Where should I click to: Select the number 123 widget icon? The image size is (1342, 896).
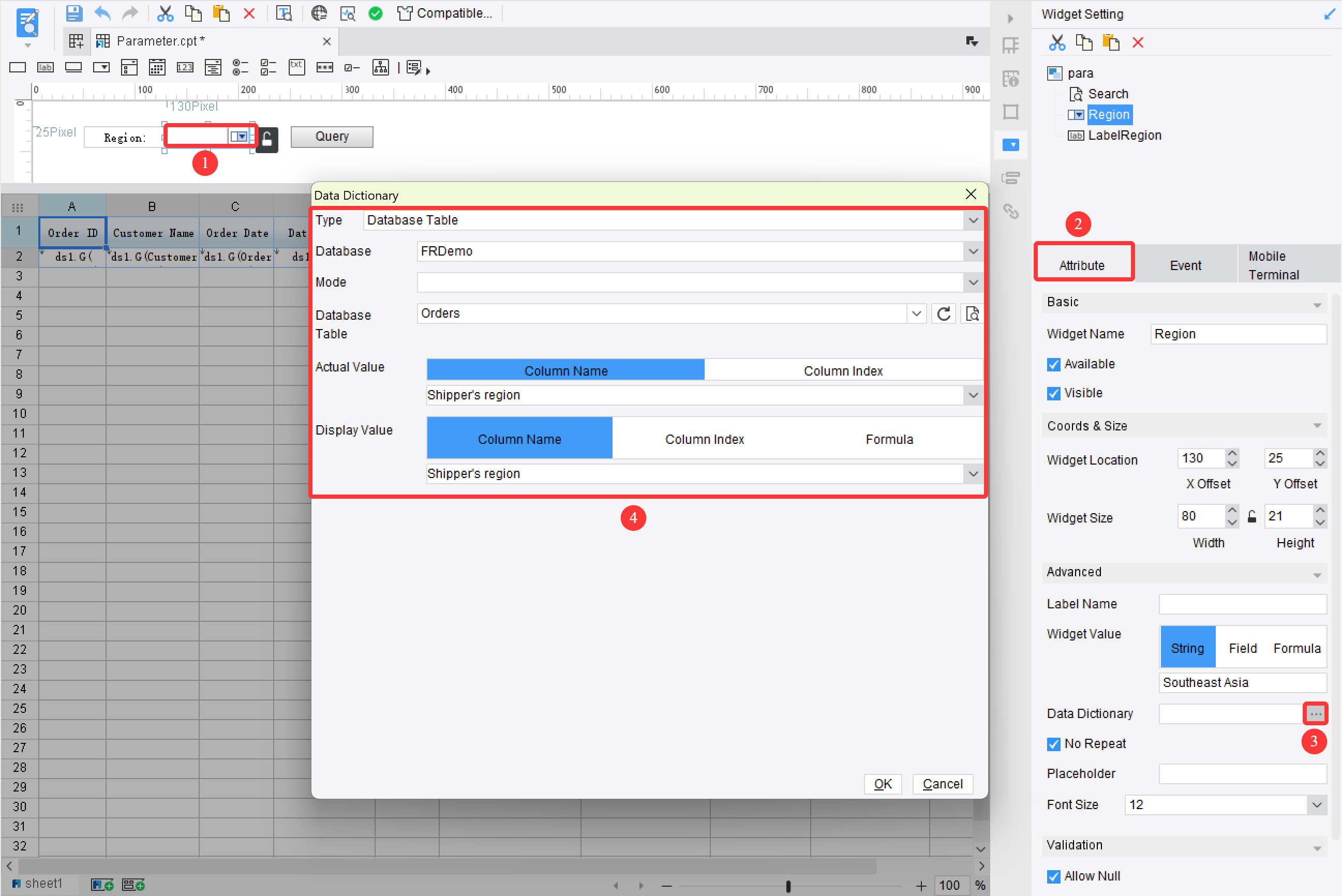185,67
